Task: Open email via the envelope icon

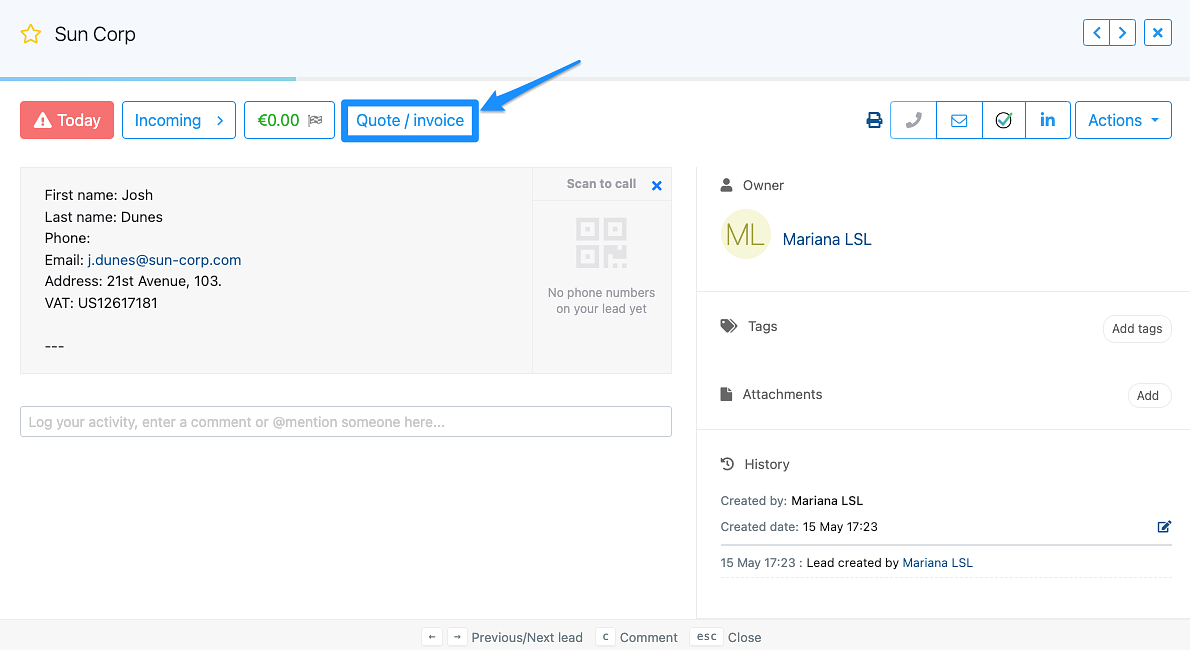Action: coord(958,119)
